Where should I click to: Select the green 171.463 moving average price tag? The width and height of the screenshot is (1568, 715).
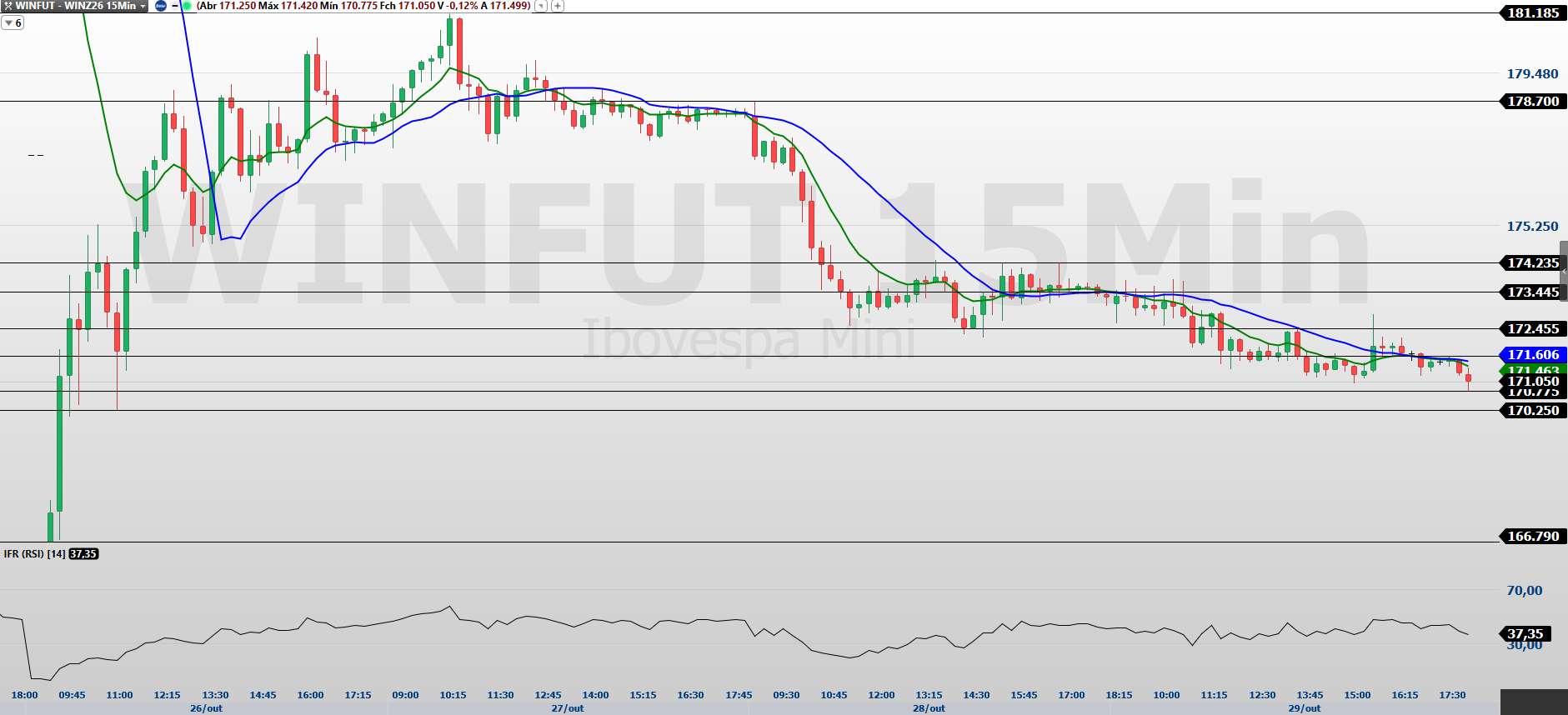coord(1533,369)
